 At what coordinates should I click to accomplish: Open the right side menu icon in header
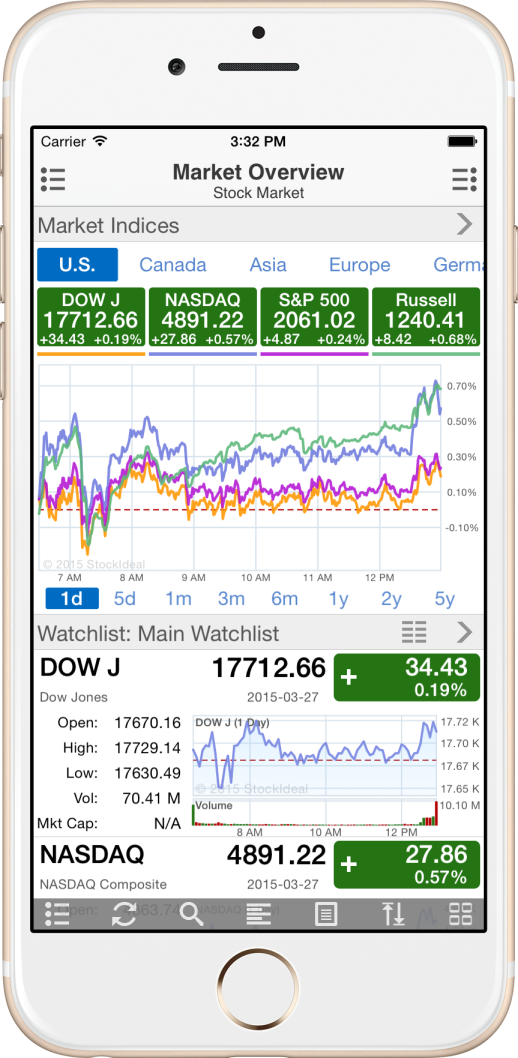464,179
